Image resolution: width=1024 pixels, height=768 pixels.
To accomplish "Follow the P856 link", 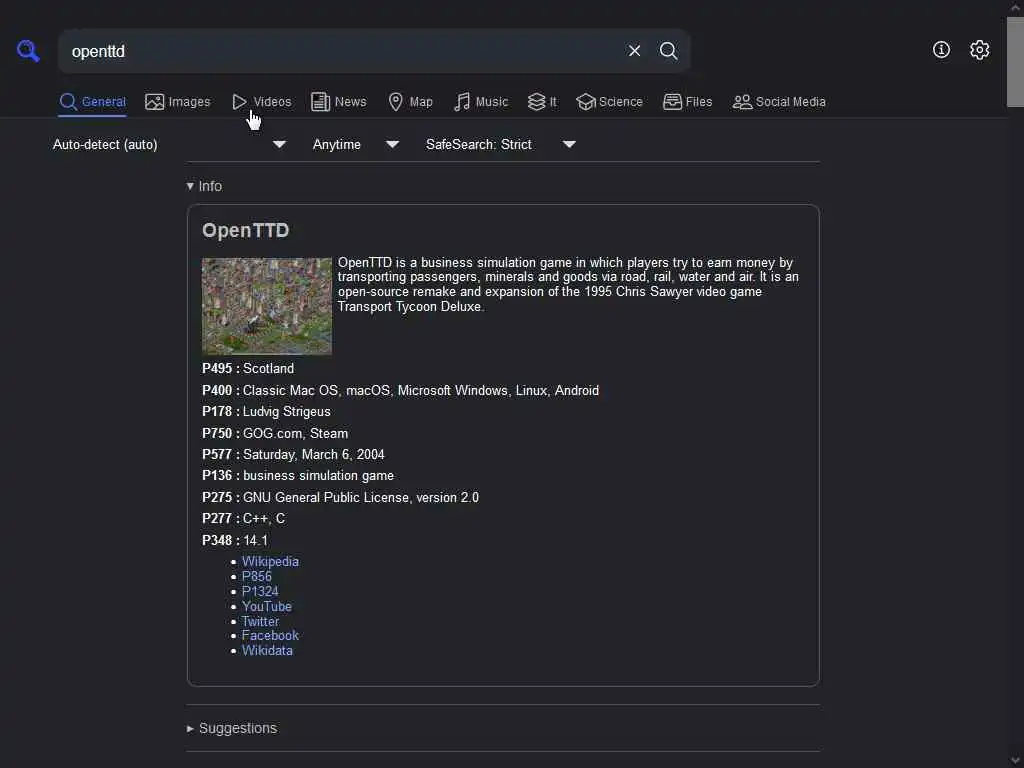I will [257, 576].
